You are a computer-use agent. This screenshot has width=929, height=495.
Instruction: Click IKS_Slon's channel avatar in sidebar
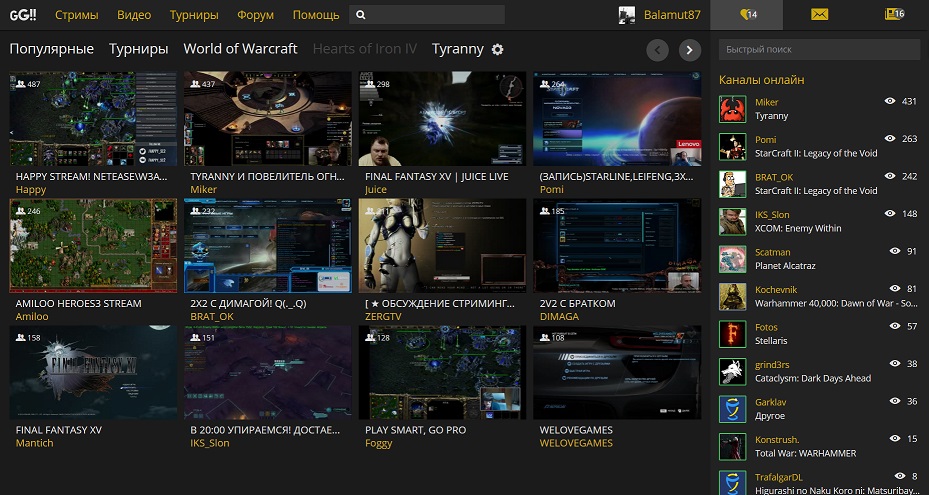732,222
